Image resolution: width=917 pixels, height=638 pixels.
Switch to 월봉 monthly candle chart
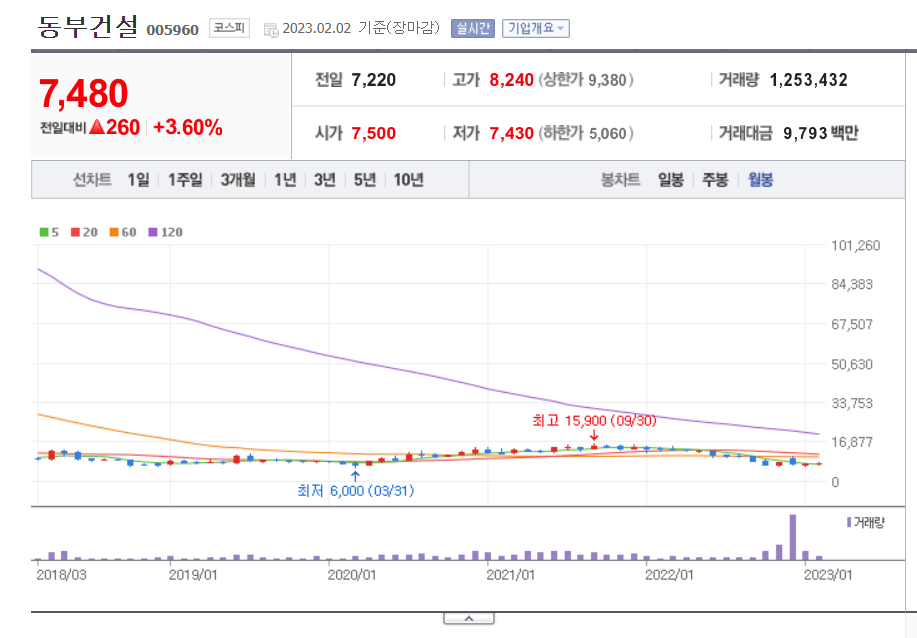coord(760,180)
